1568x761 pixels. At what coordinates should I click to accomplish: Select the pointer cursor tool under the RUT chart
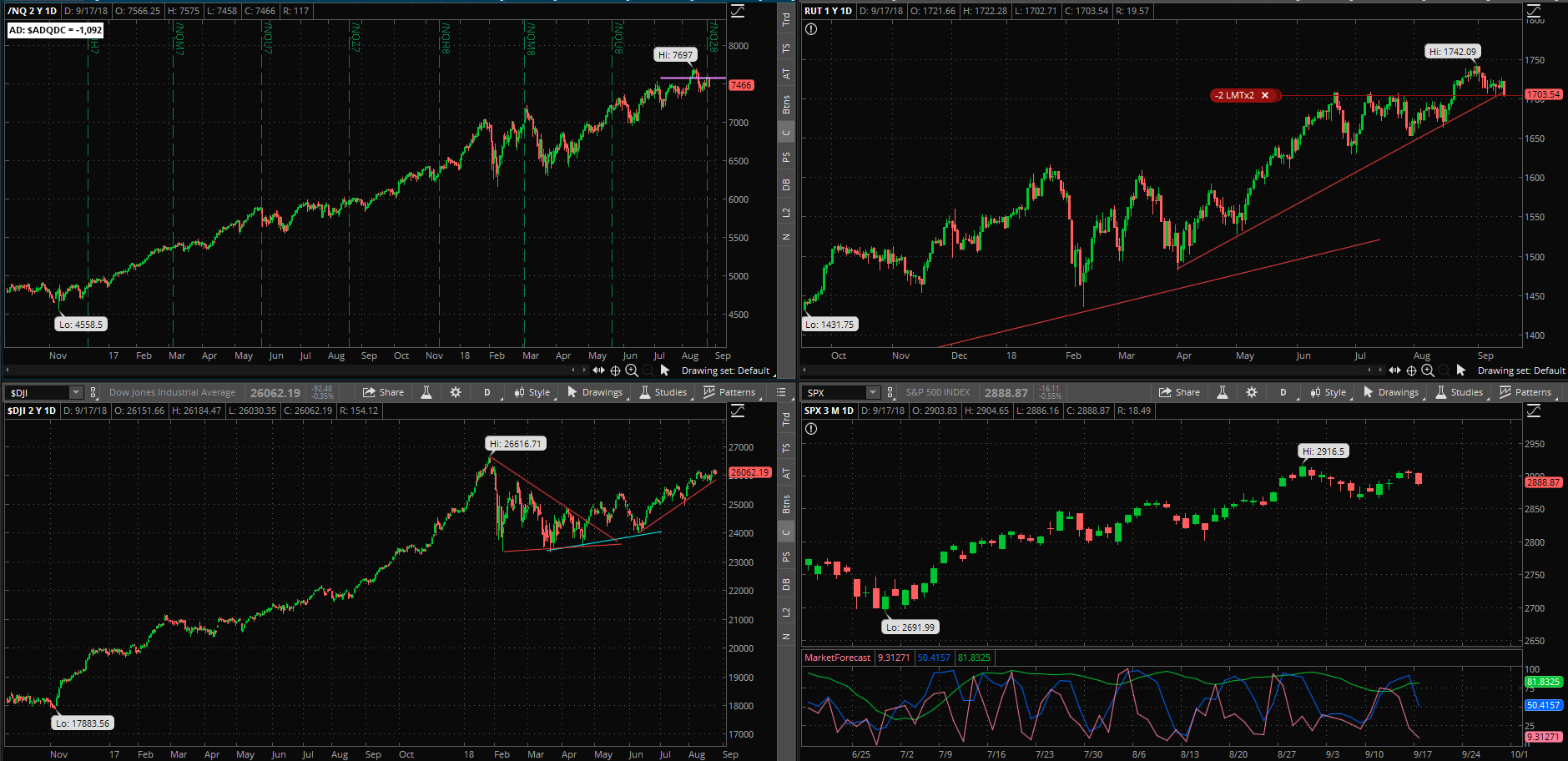coord(1461,370)
